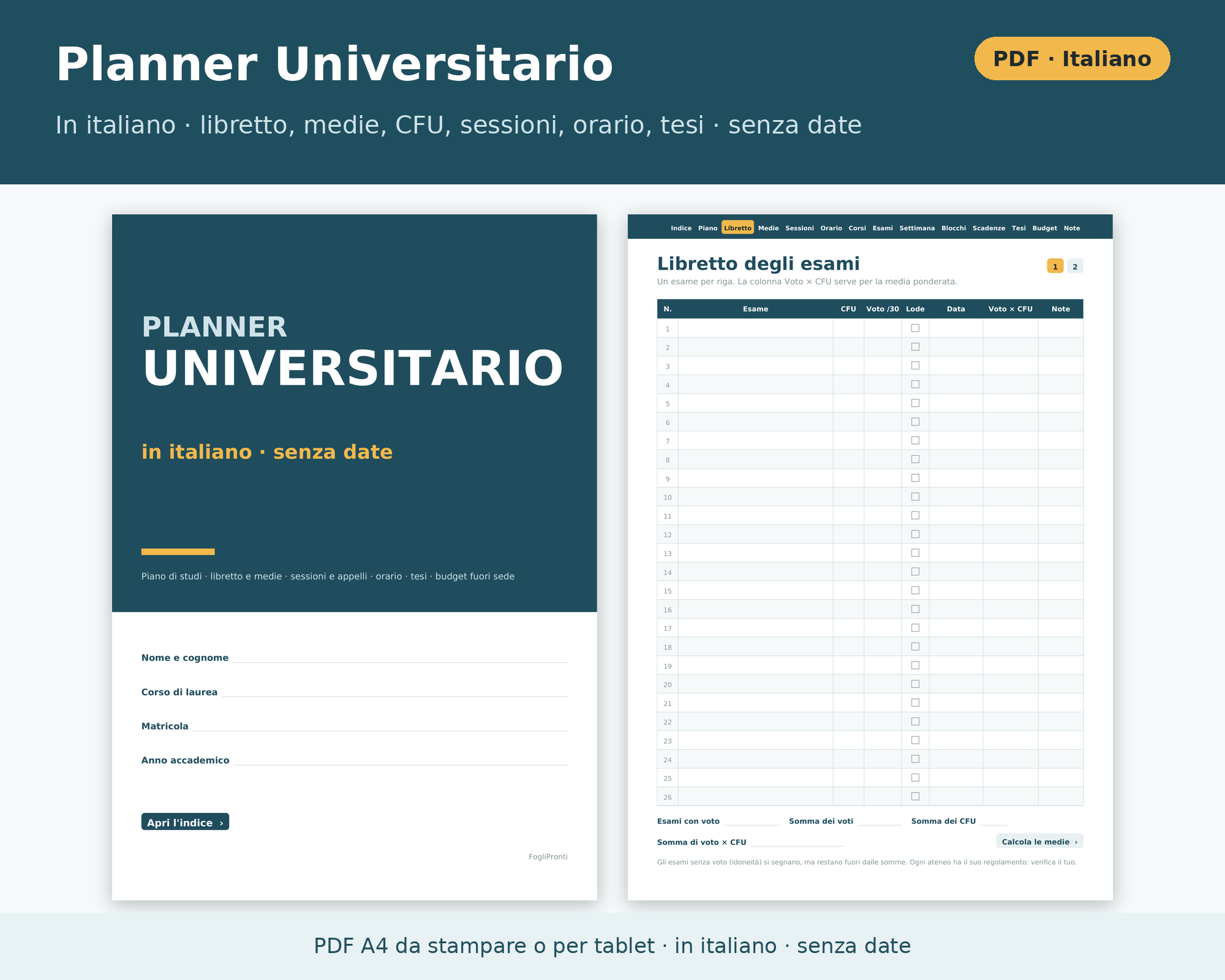Mark the Lode checkbox in row 17

click(x=915, y=628)
